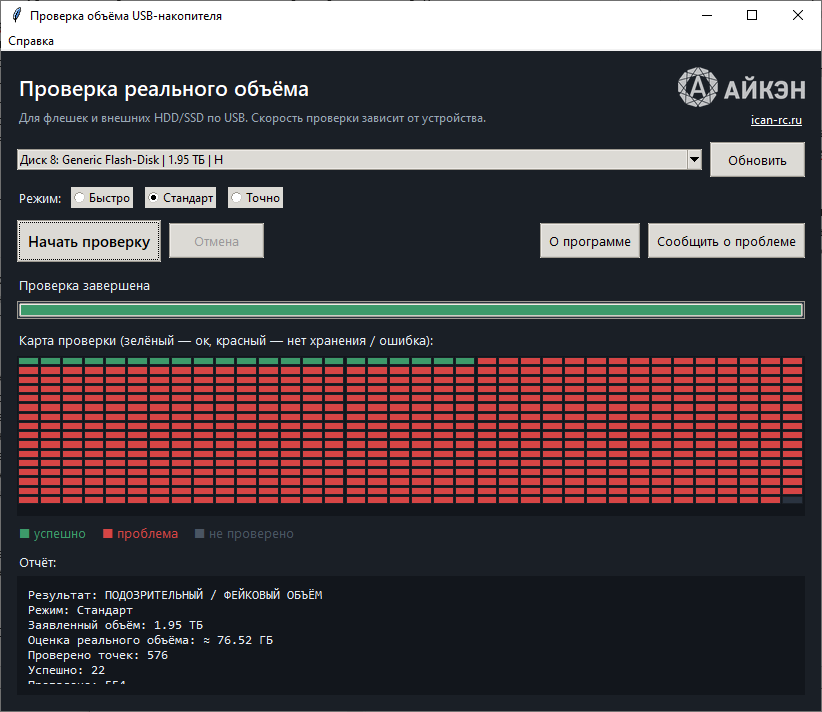Click the Результат line in the report
This screenshot has width=822, height=712.
175,595
